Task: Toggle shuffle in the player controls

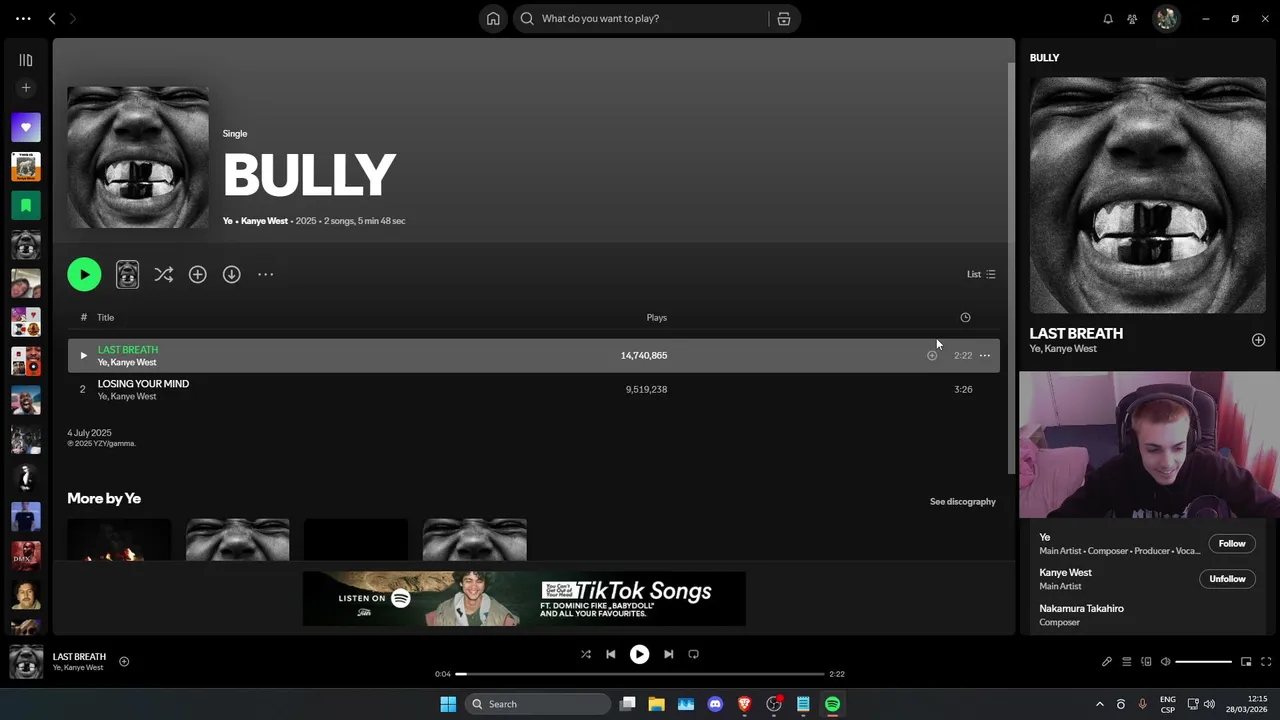Action: point(586,654)
